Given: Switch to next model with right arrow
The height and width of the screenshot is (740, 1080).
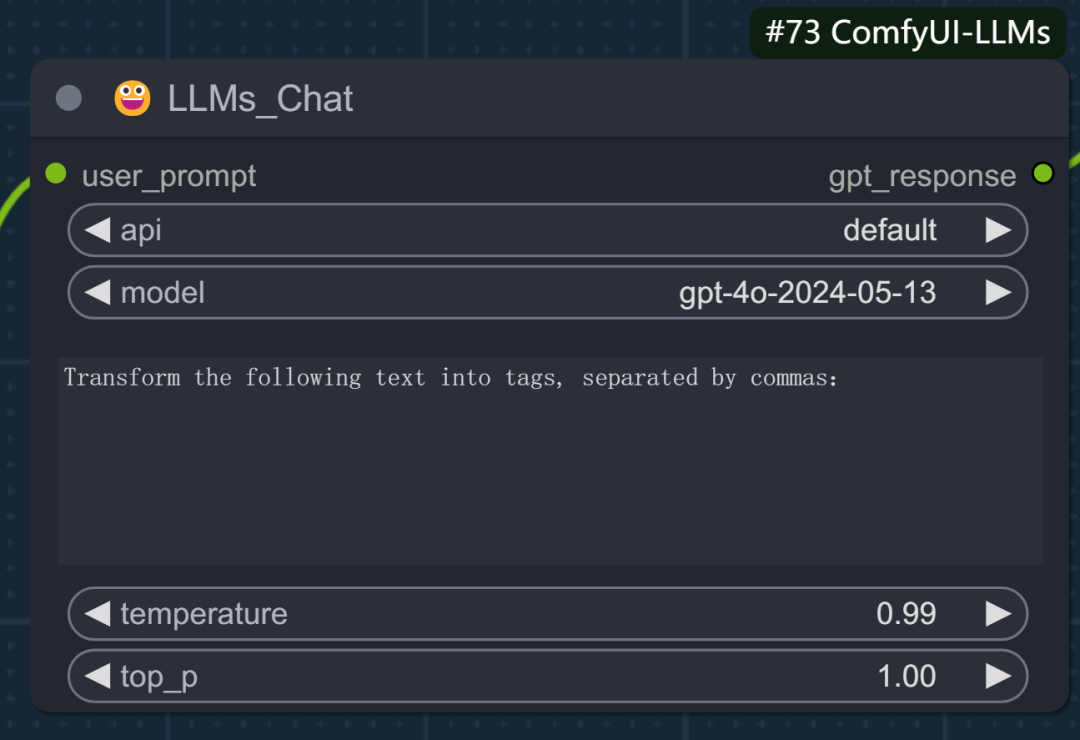Looking at the screenshot, I should [x=998, y=292].
